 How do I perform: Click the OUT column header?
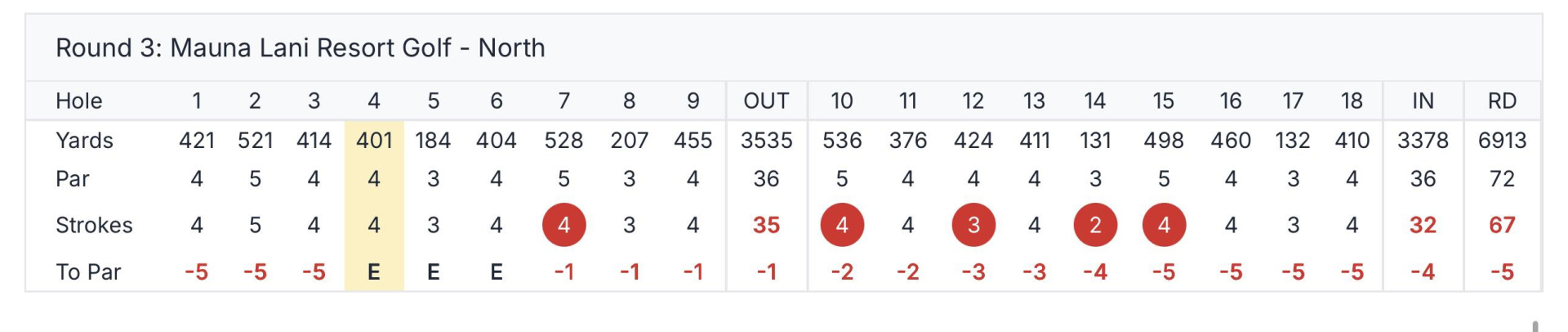[x=766, y=101]
